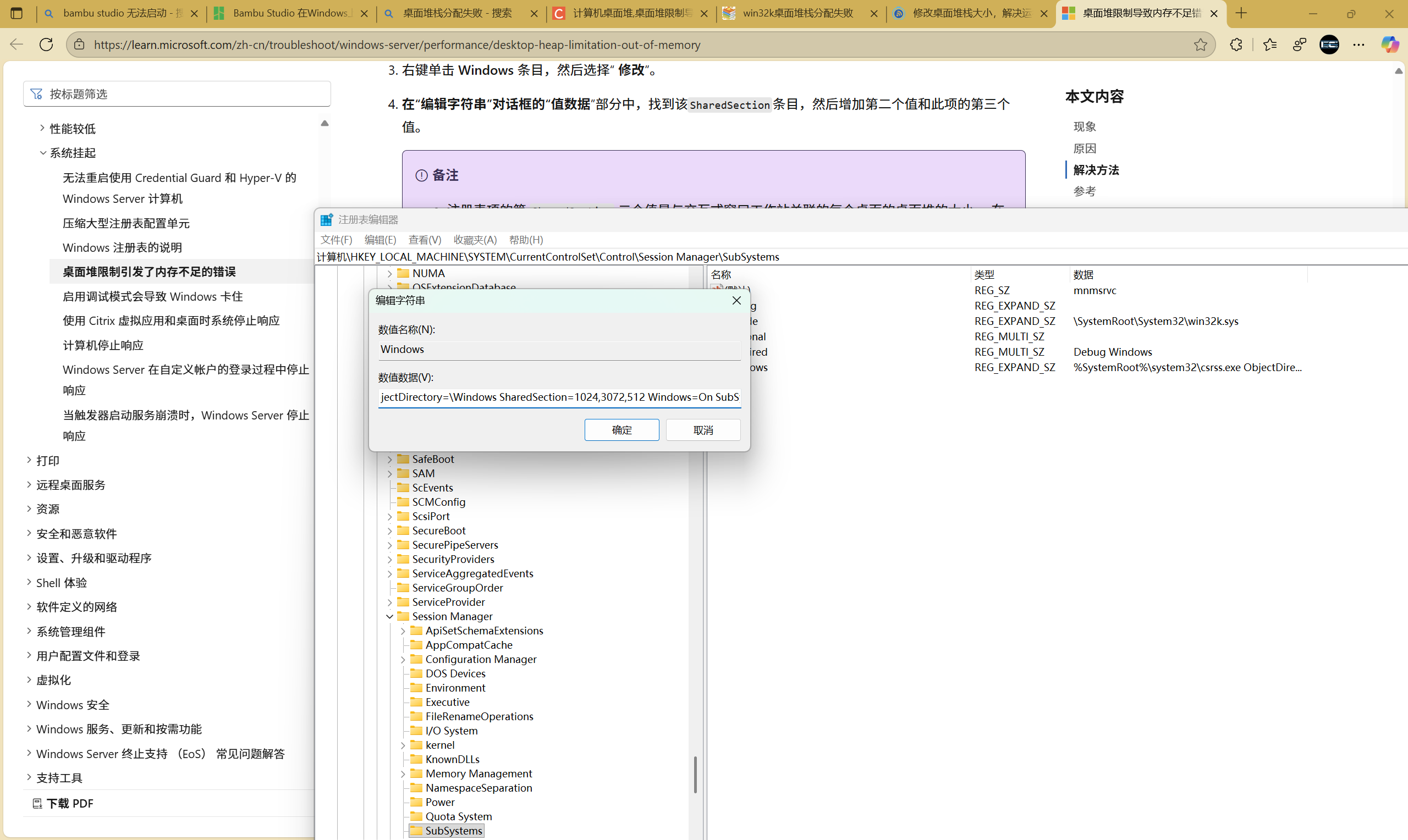This screenshot has width=1408, height=840.
Task: Open the 收藏夹(A) menu in Registry Editor
Action: (475, 240)
